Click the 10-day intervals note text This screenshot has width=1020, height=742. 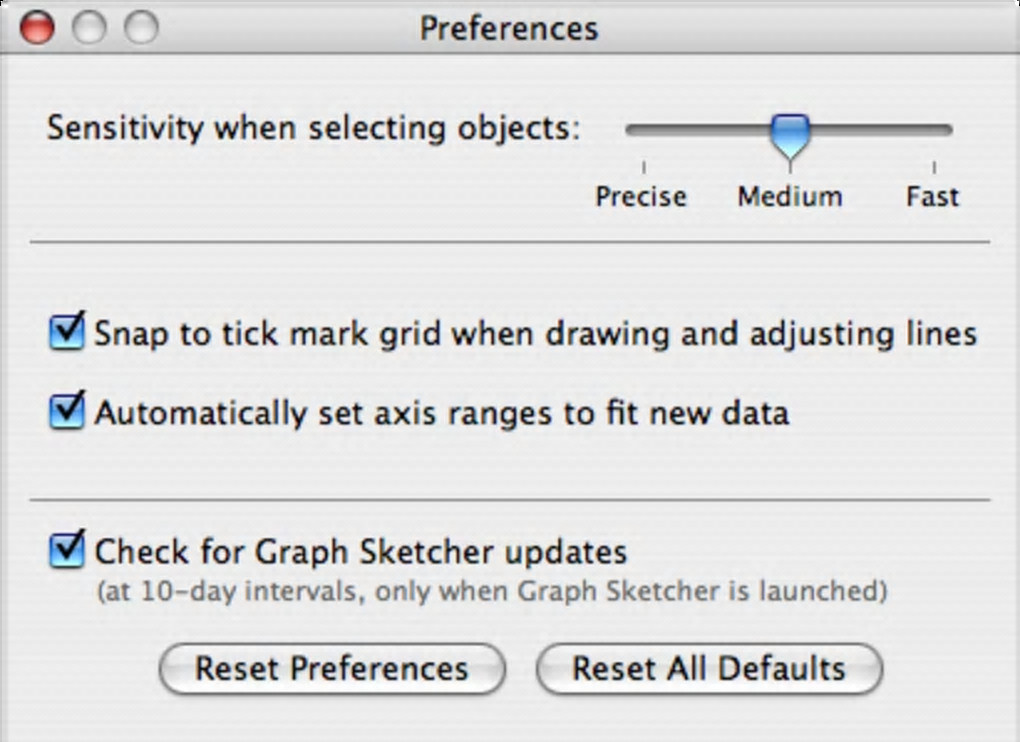[491, 592]
